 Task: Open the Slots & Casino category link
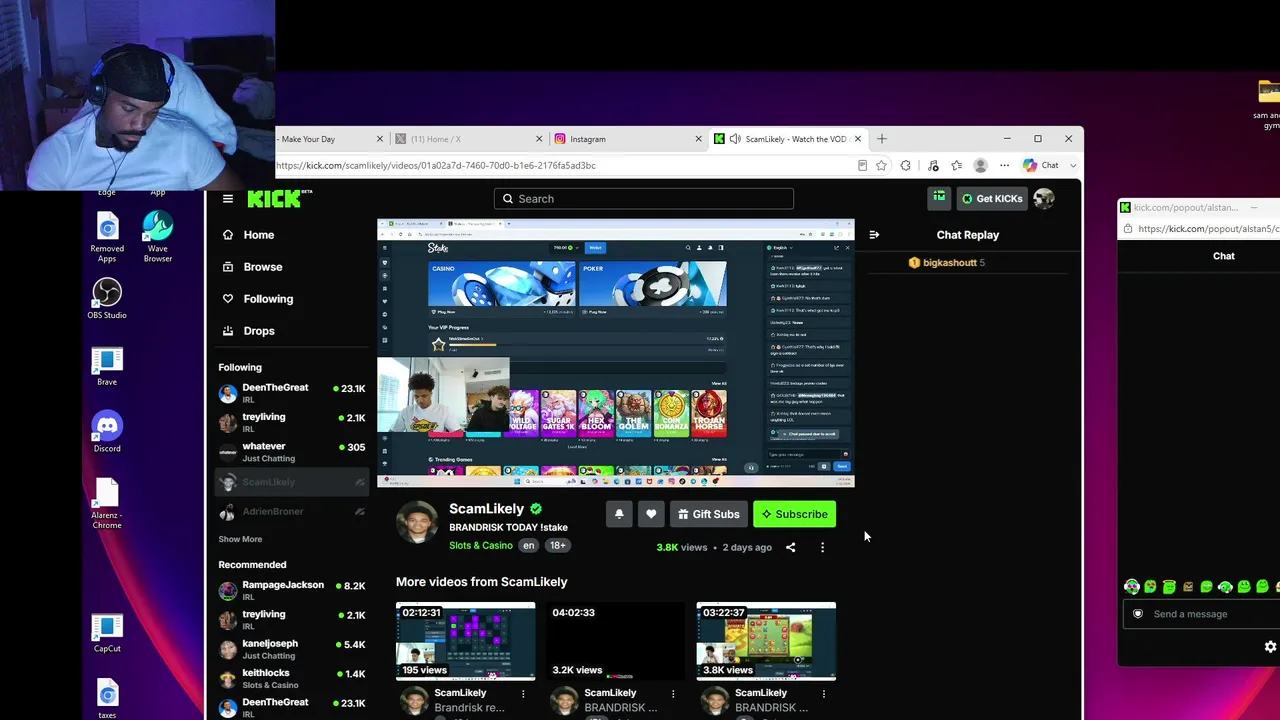(481, 546)
